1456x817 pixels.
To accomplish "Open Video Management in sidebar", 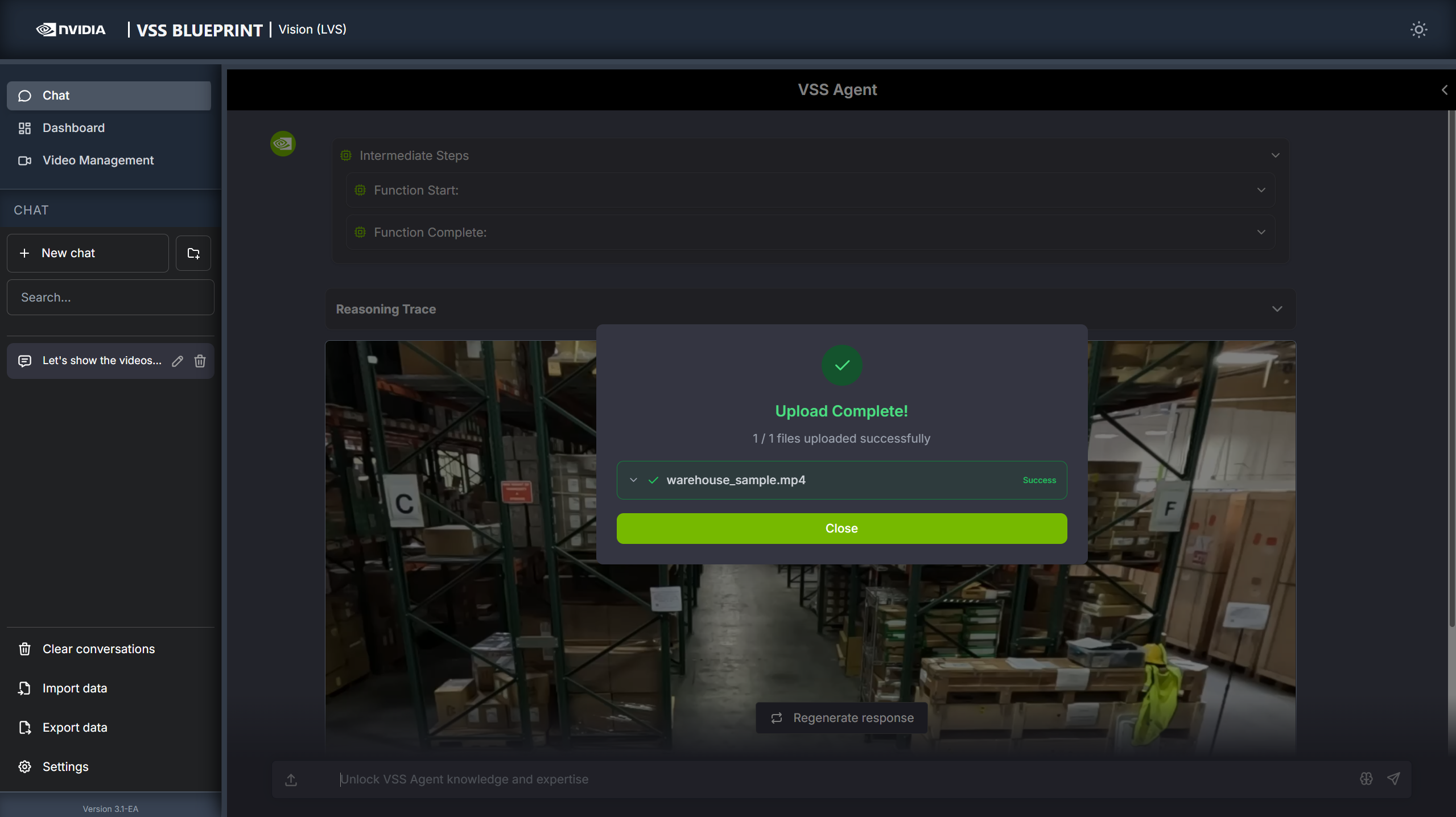I will 98,160.
